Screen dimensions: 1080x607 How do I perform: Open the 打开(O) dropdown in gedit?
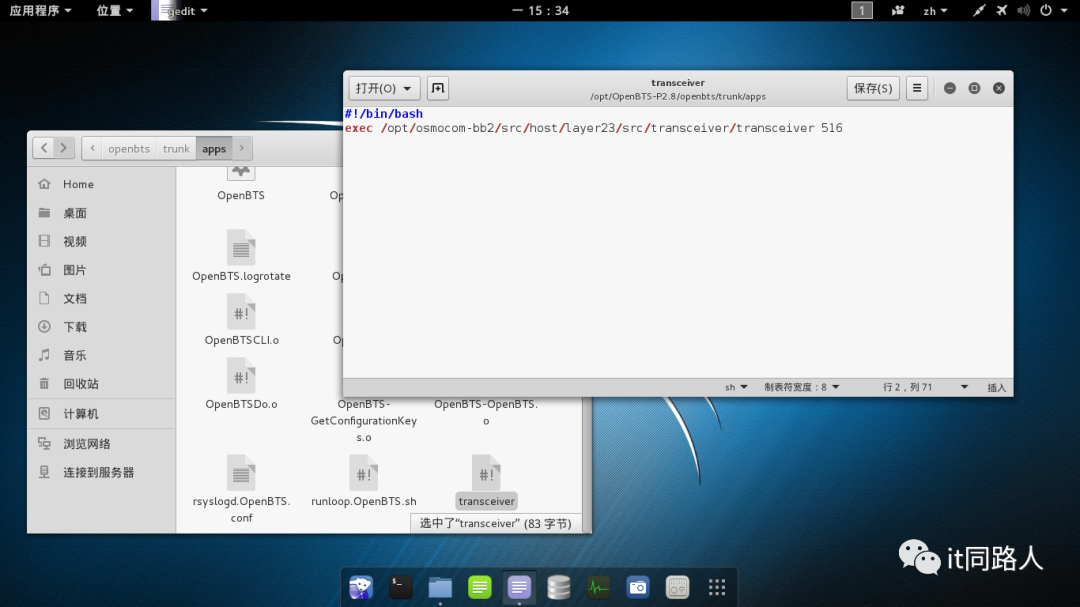[384, 88]
